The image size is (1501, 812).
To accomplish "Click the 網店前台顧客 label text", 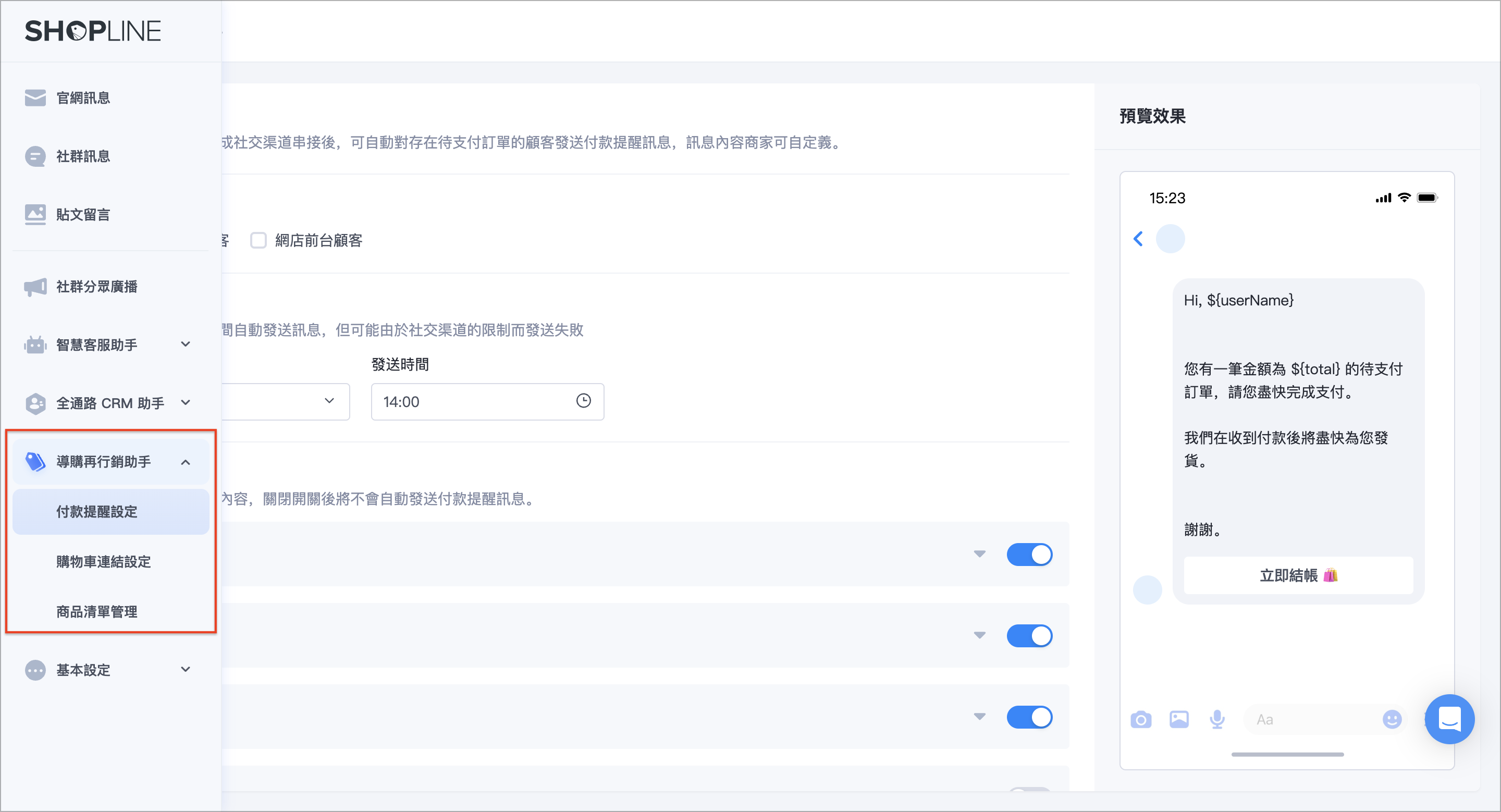I will 319,240.
